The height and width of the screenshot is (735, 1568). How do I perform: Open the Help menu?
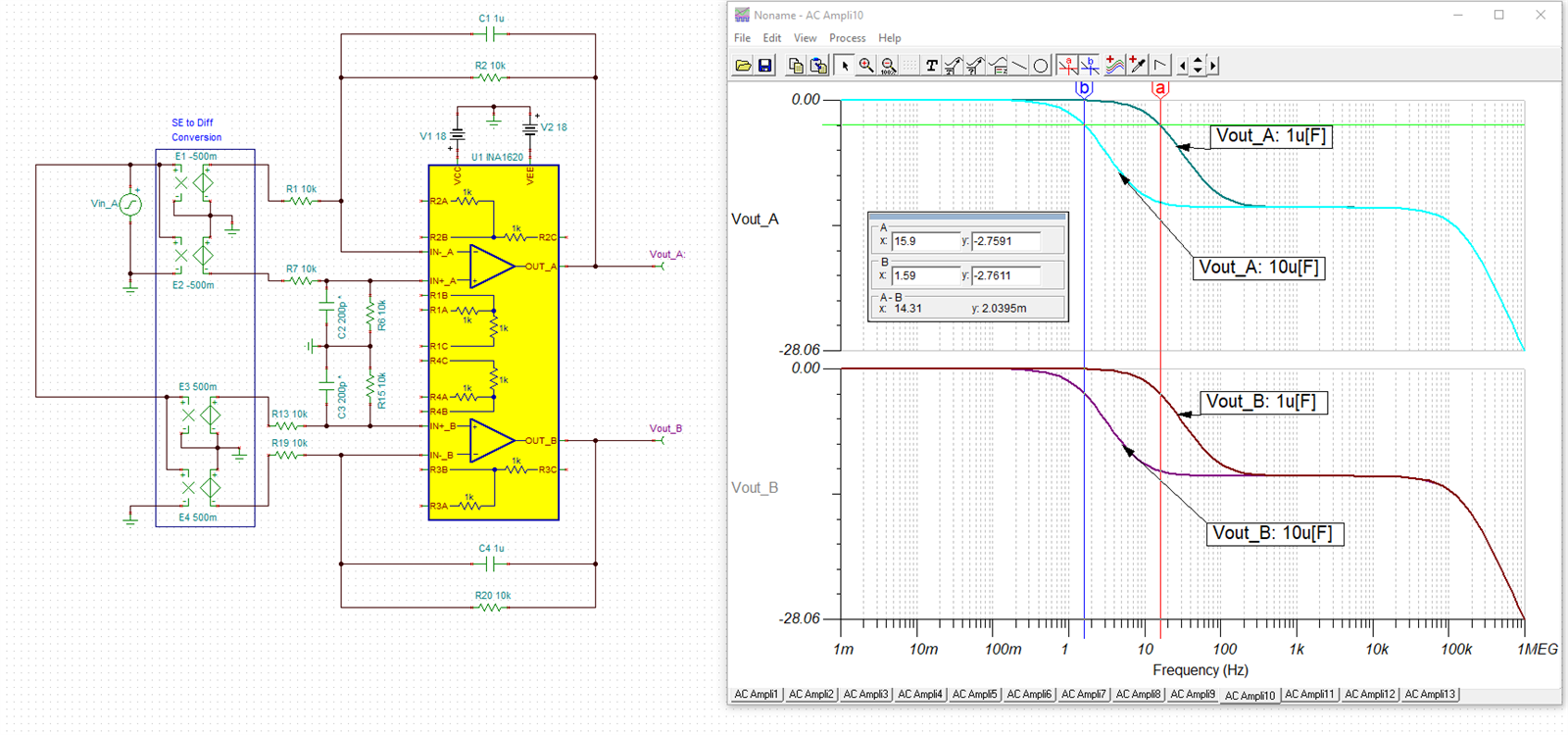(890, 38)
